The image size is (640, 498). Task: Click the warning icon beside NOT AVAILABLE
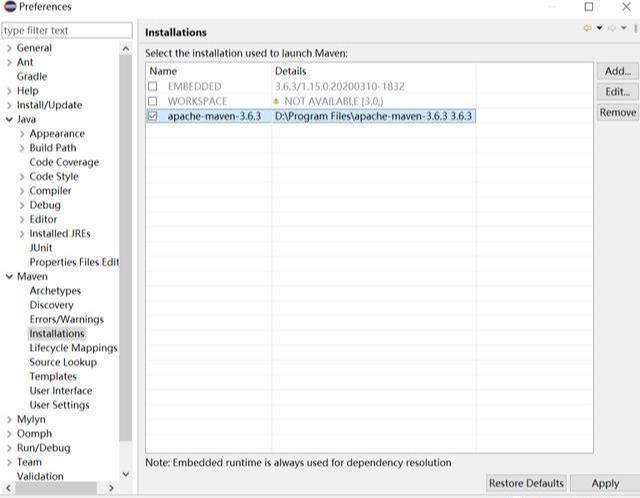coord(276,101)
